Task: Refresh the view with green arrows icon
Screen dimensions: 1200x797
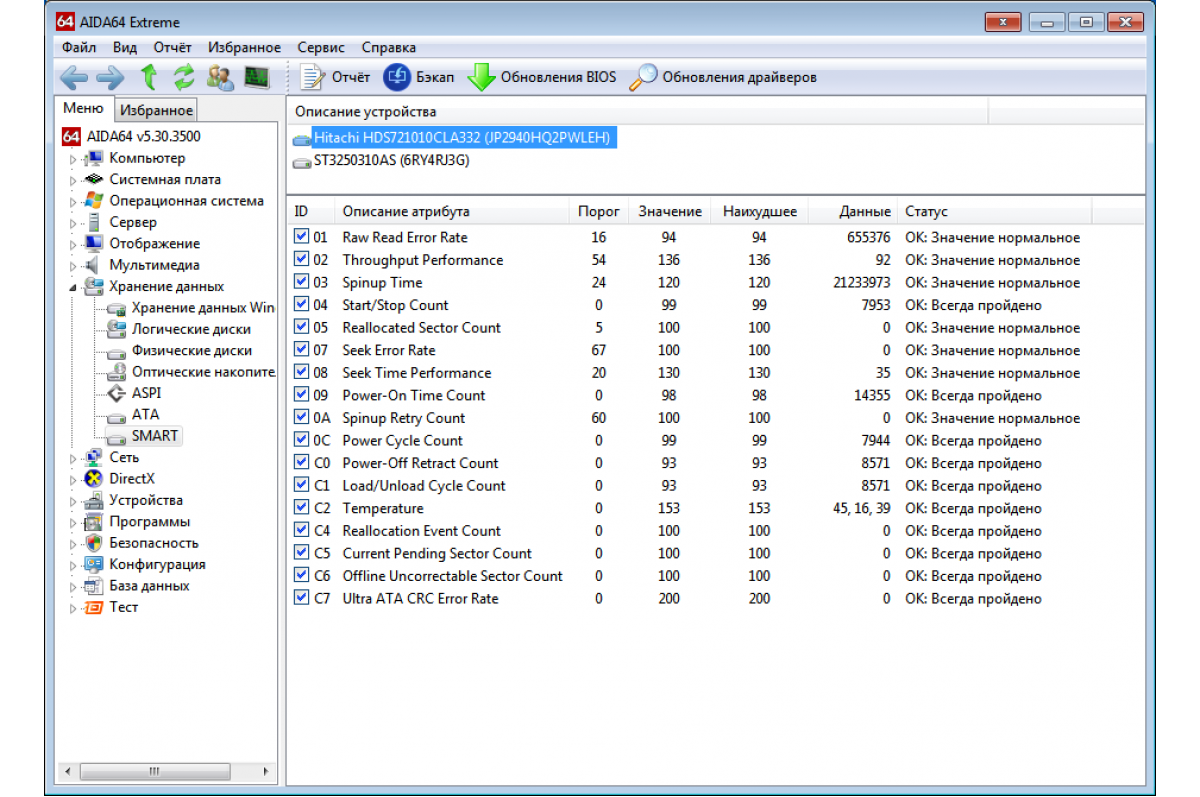Action: (x=184, y=77)
